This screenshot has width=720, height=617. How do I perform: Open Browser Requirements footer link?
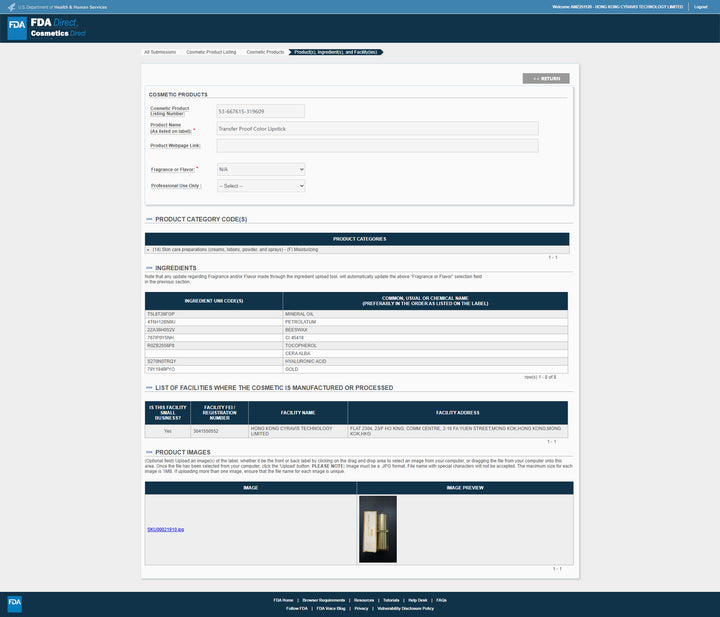(x=323, y=600)
